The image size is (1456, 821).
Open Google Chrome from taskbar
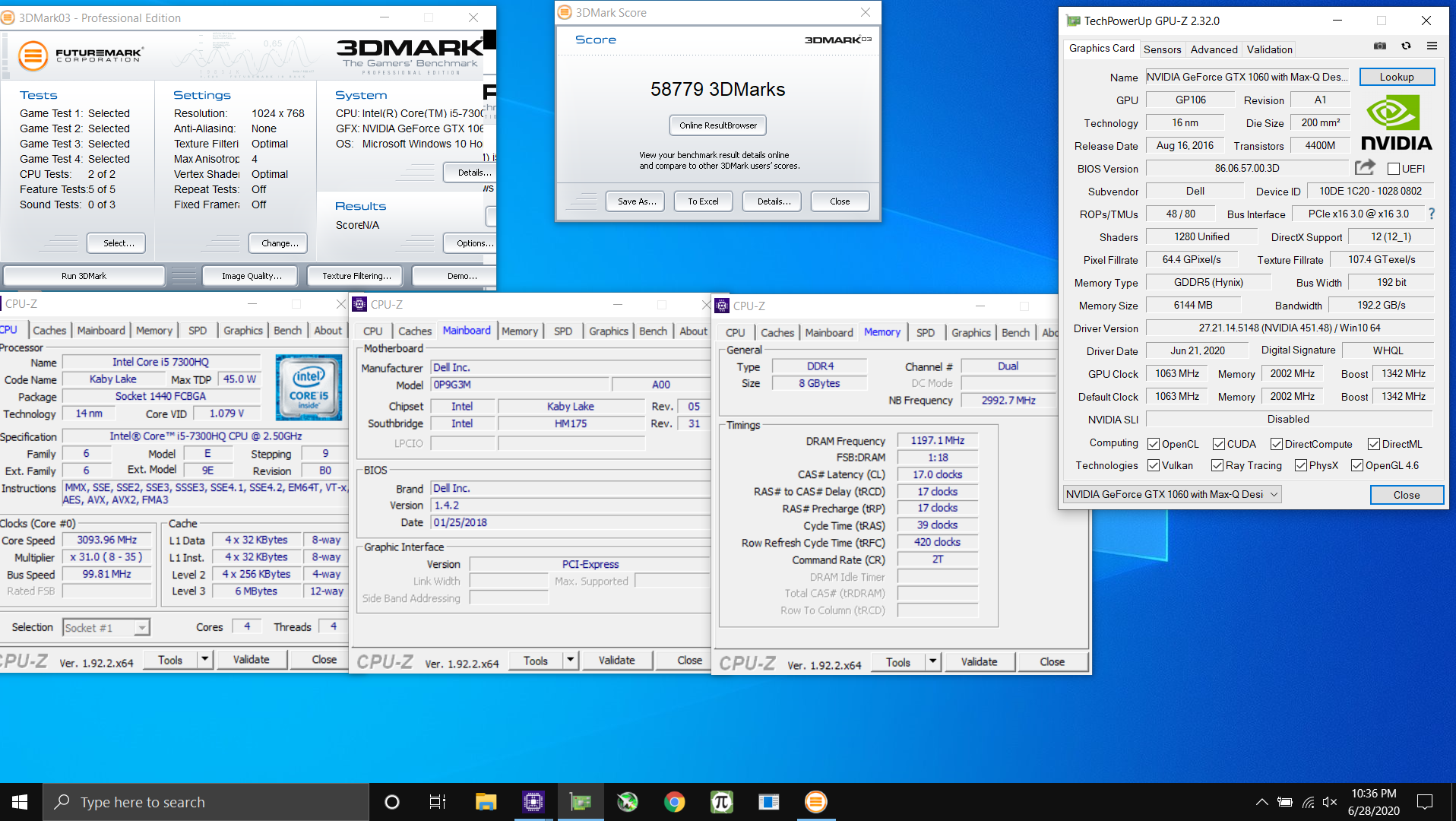pos(674,802)
